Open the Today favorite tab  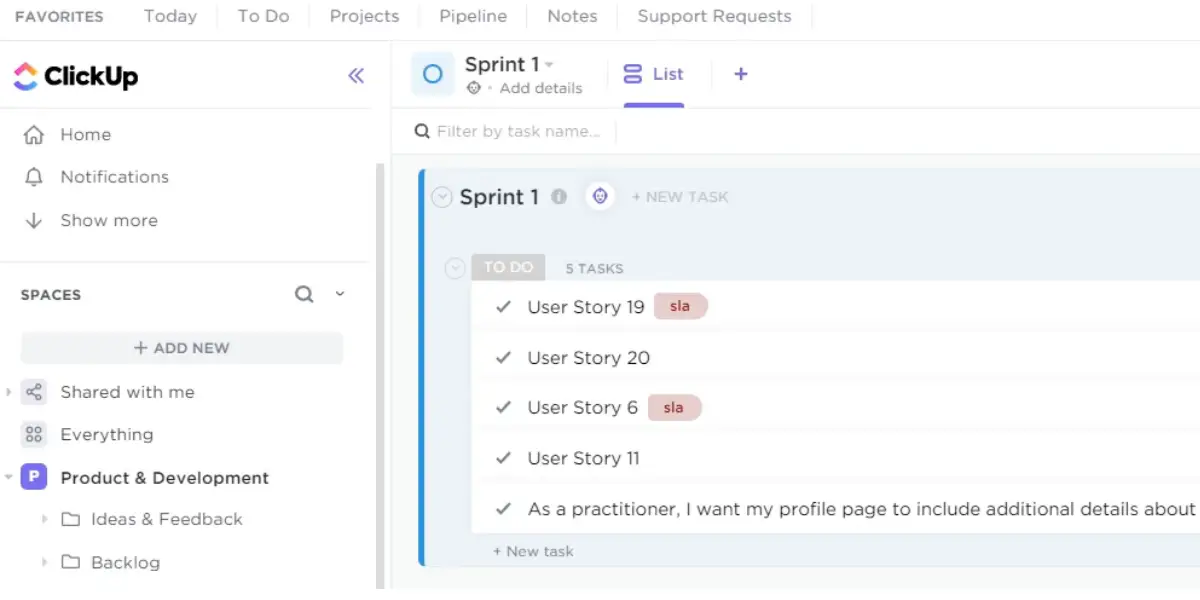pos(170,16)
